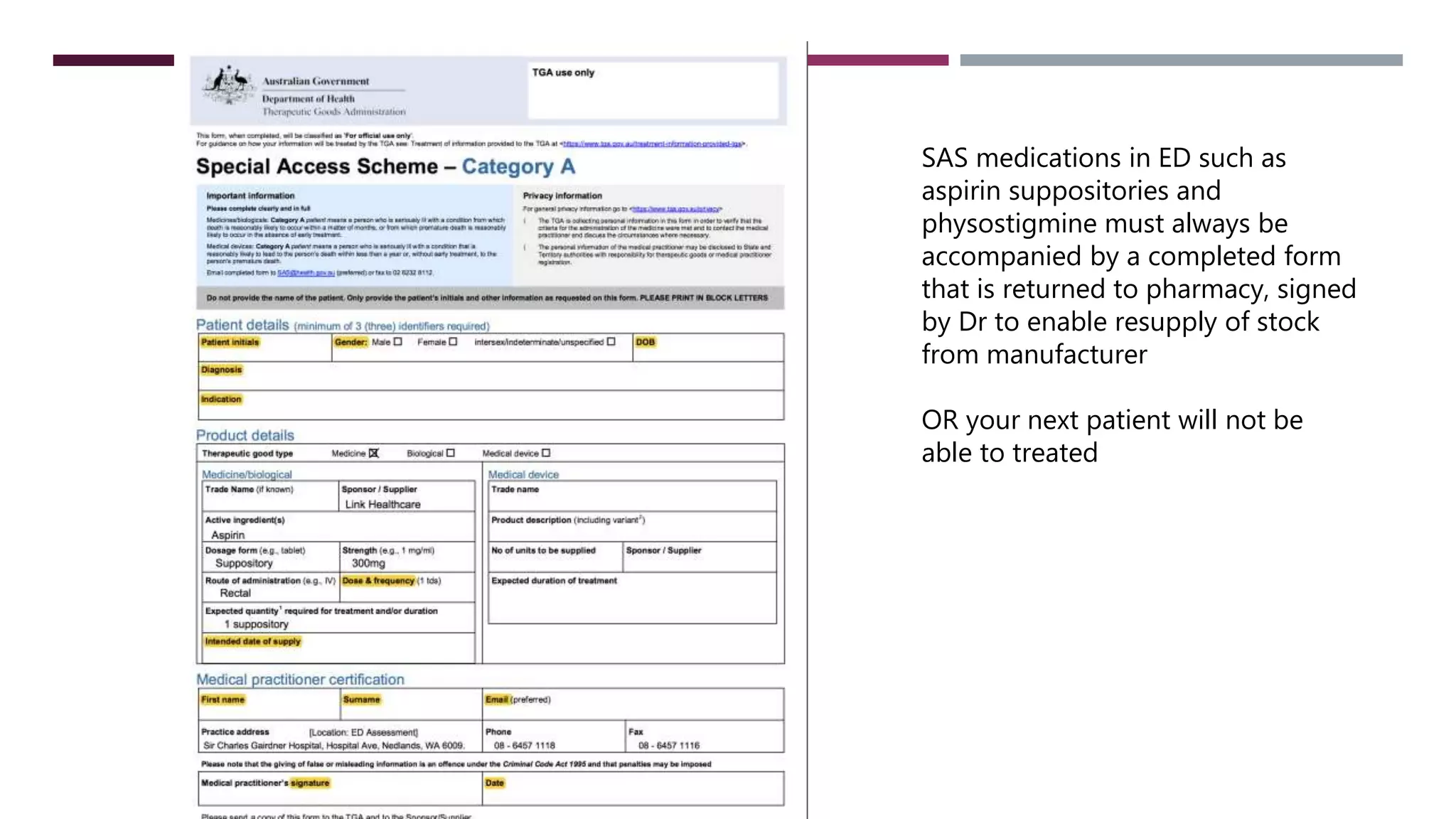Click the 'Patient details' section heading
The height and width of the screenshot is (819, 1456).
(242, 325)
